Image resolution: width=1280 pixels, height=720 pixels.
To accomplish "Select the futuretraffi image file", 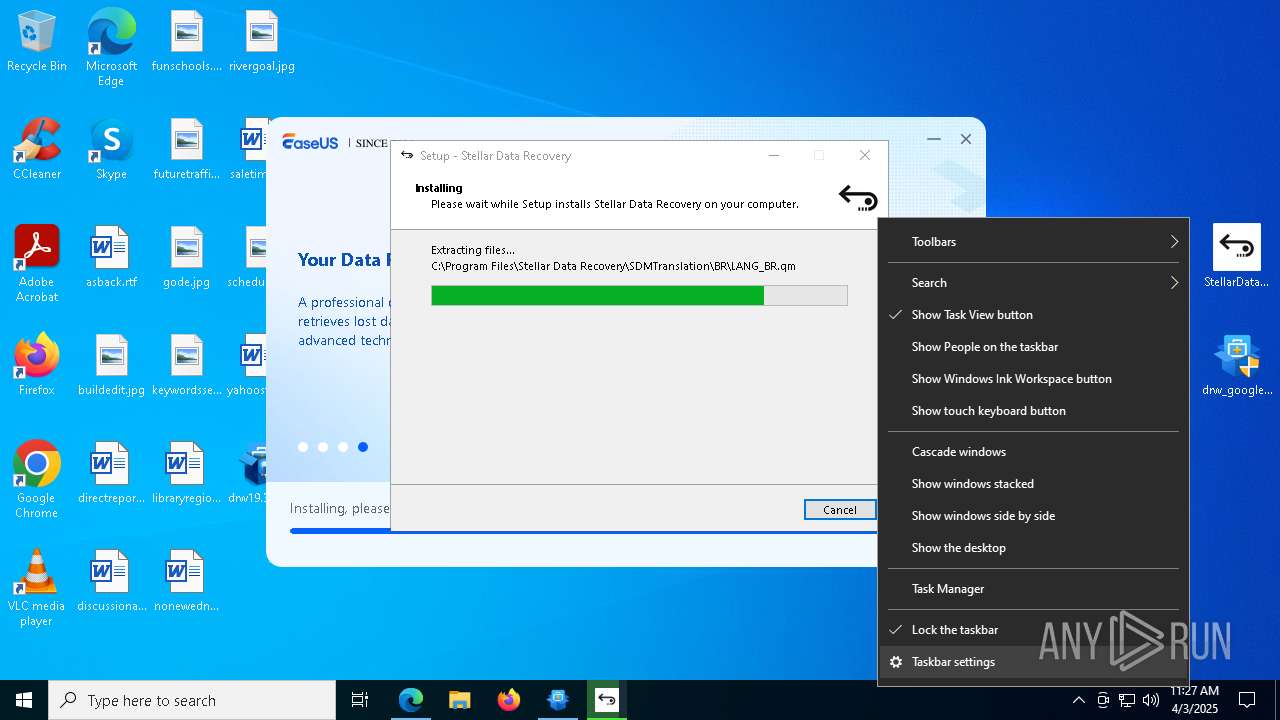I will coord(186,150).
